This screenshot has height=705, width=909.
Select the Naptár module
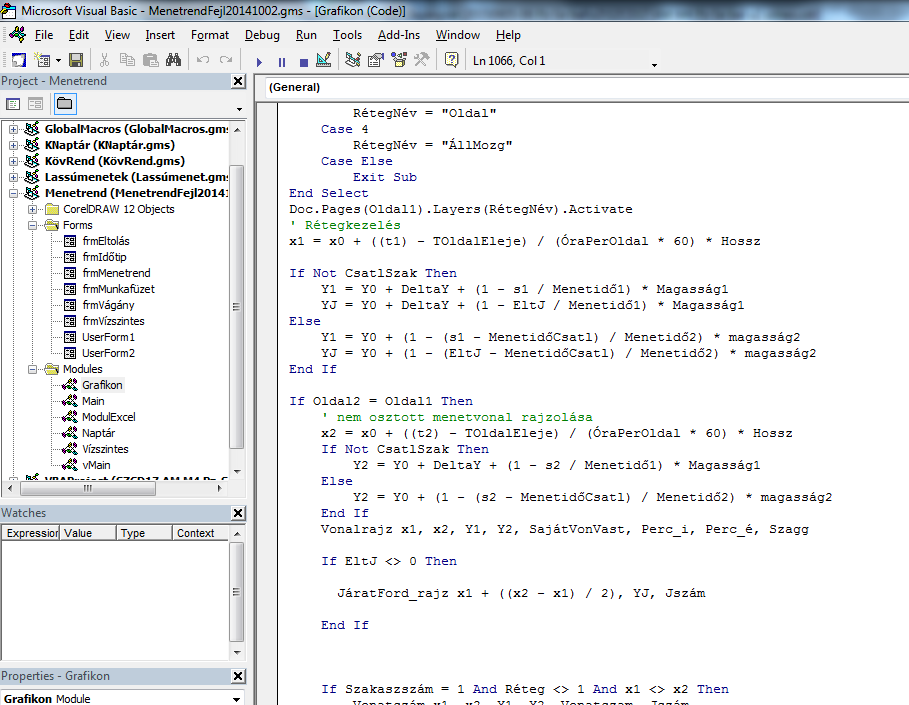[98, 433]
